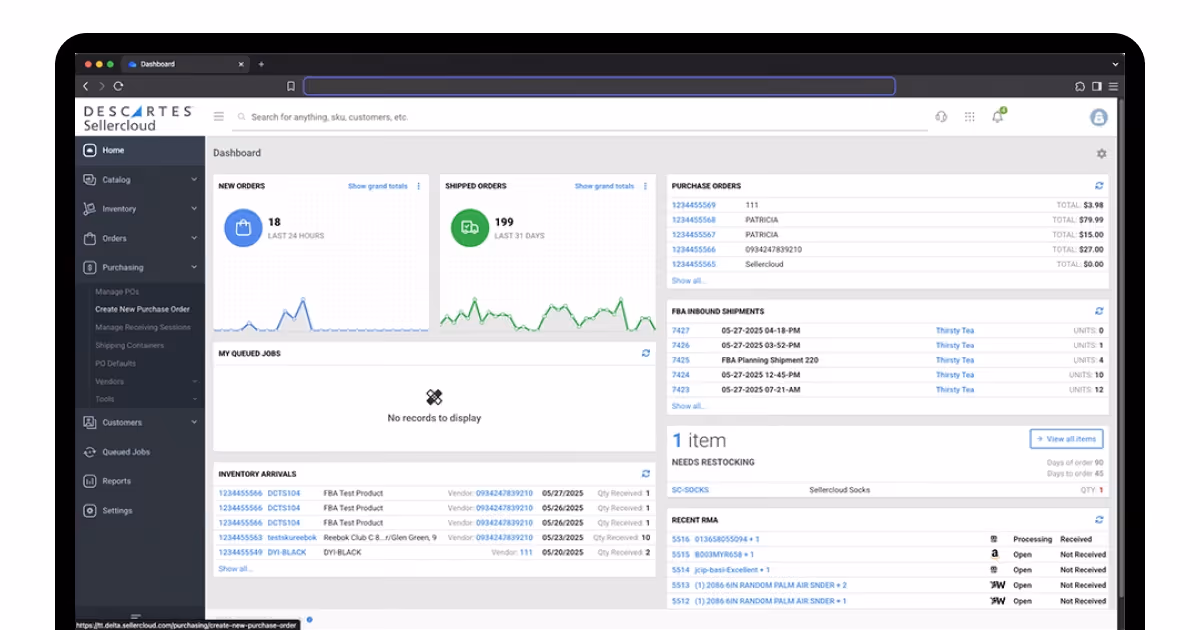Open PO Defaults submenu item

[115, 363]
